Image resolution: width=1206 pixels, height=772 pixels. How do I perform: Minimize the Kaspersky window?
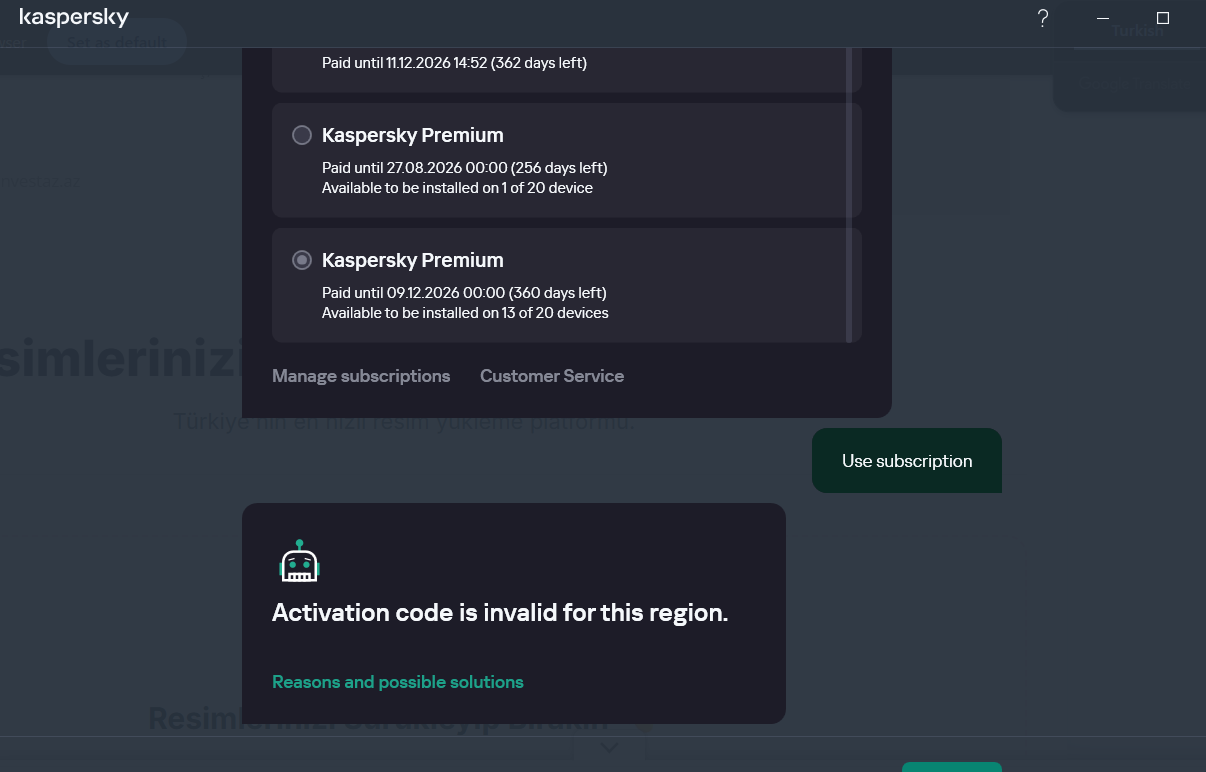click(1103, 18)
